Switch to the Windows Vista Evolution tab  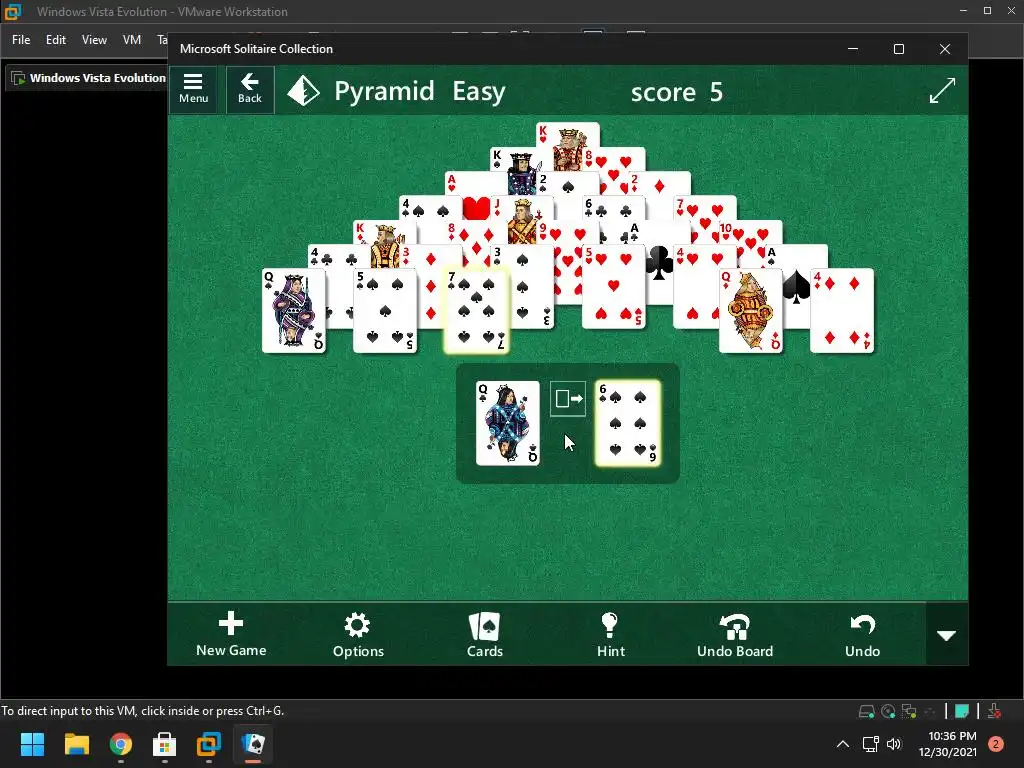pyautogui.click(x=88, y=78)
